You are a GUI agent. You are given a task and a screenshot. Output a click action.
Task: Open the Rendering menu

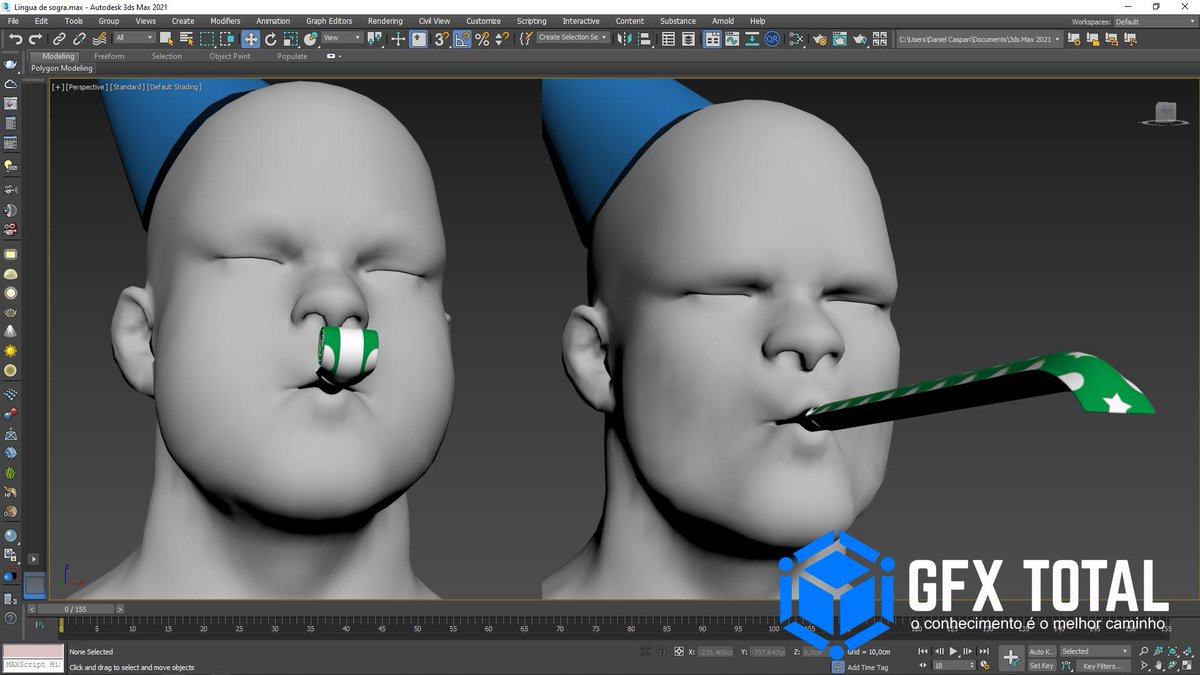[x=385, y=21]
